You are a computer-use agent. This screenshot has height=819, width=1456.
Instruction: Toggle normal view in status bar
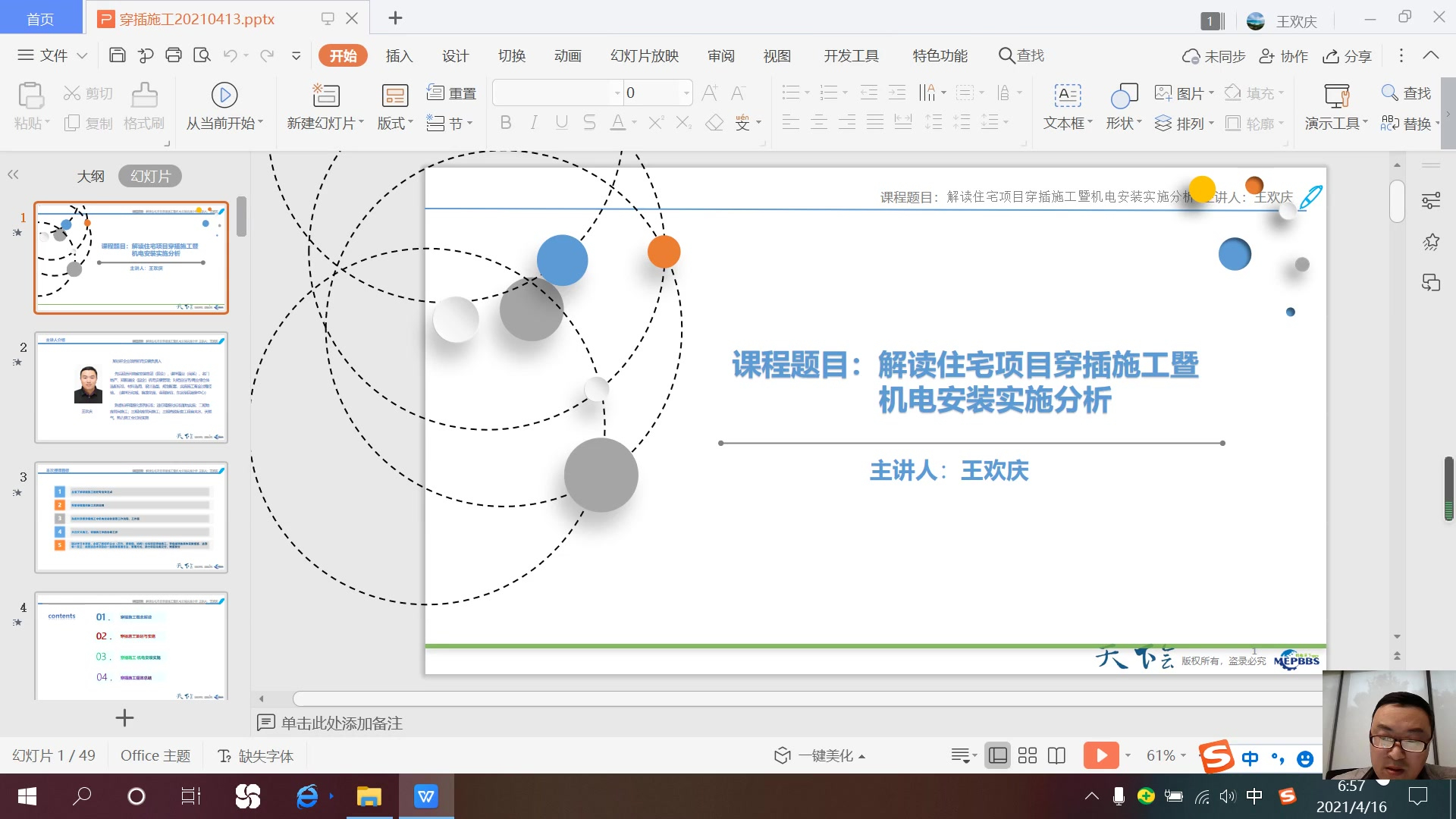click(998, 755)
